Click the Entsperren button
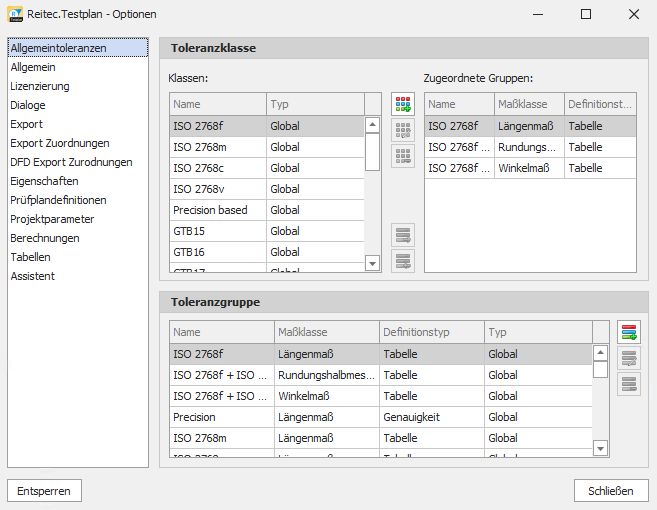Viewport: 657px width, 510px height. point(44,491)
